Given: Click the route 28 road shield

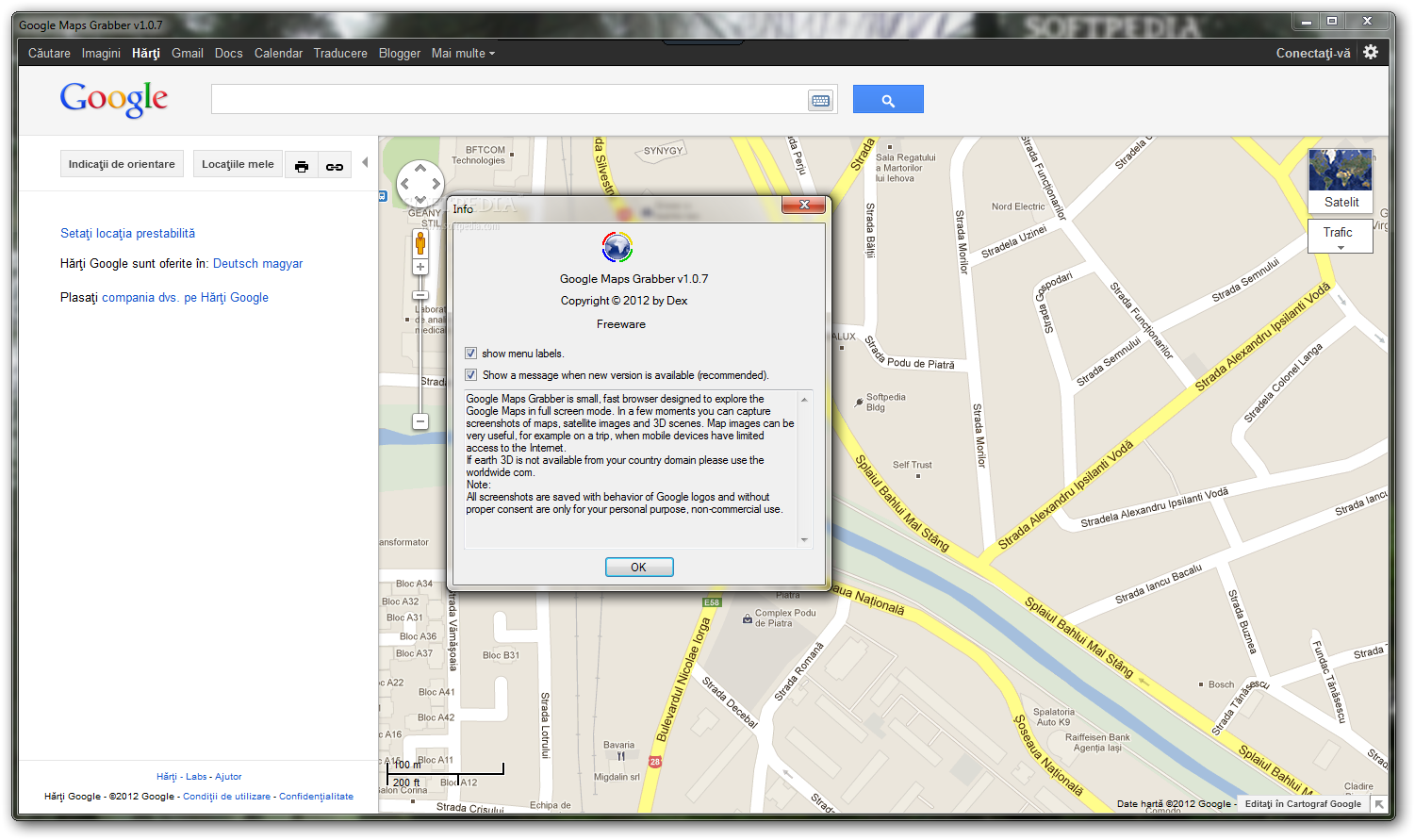Looking at the screenshot, I should [x=655, y=762].
